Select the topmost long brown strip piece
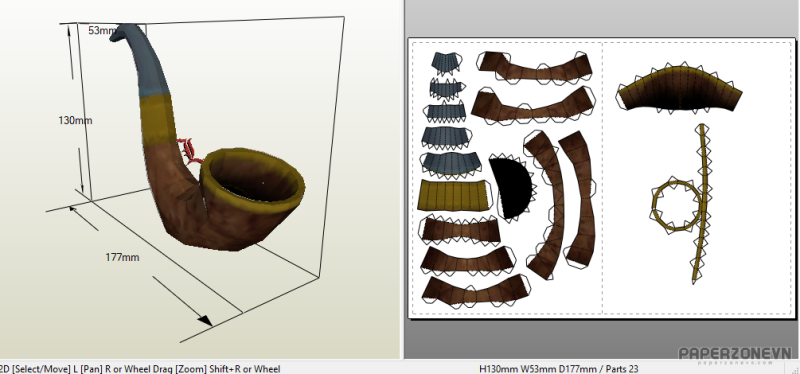This screenshot has height=374, width=800. [535, 67]
